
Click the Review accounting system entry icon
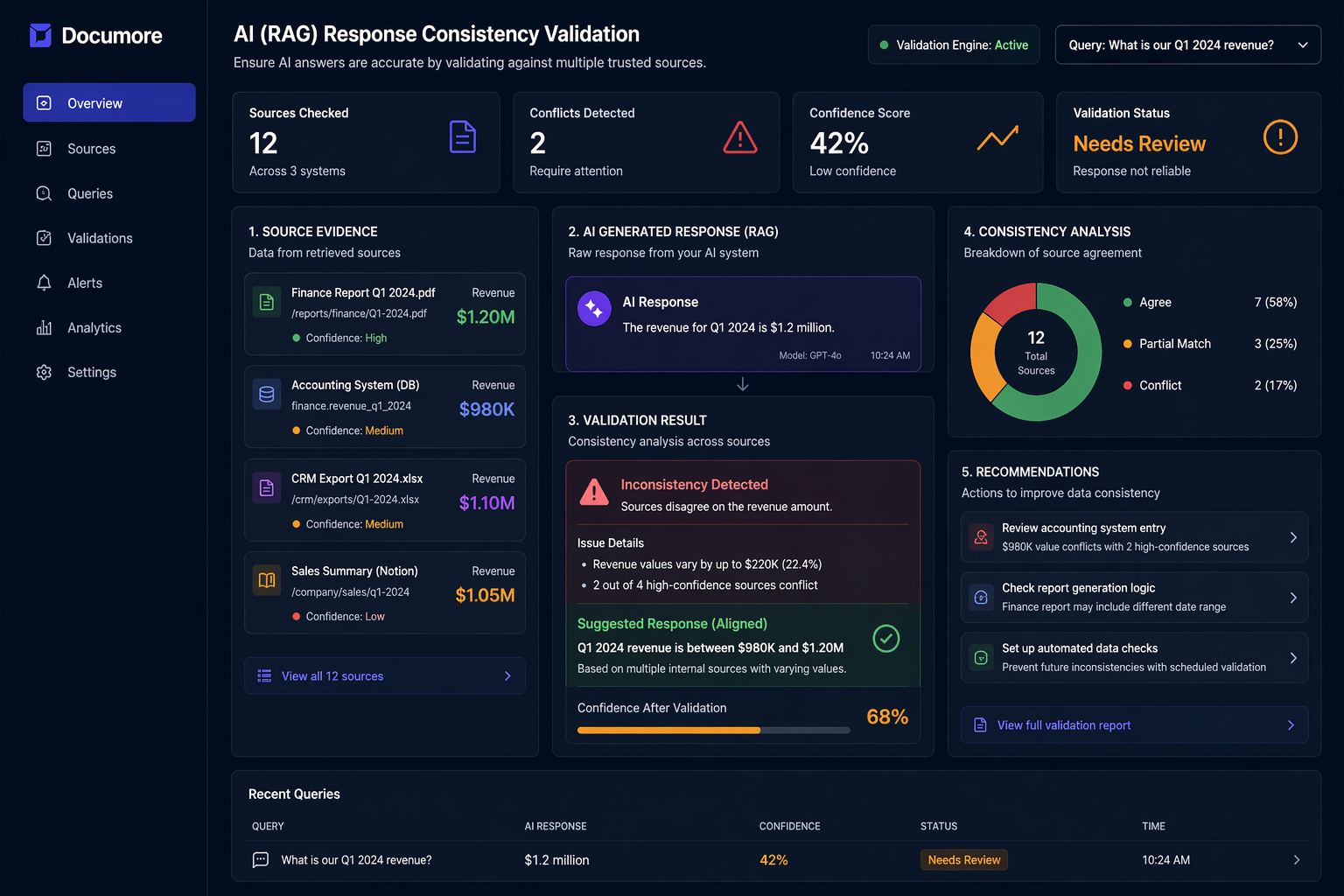tap(981, 537)
